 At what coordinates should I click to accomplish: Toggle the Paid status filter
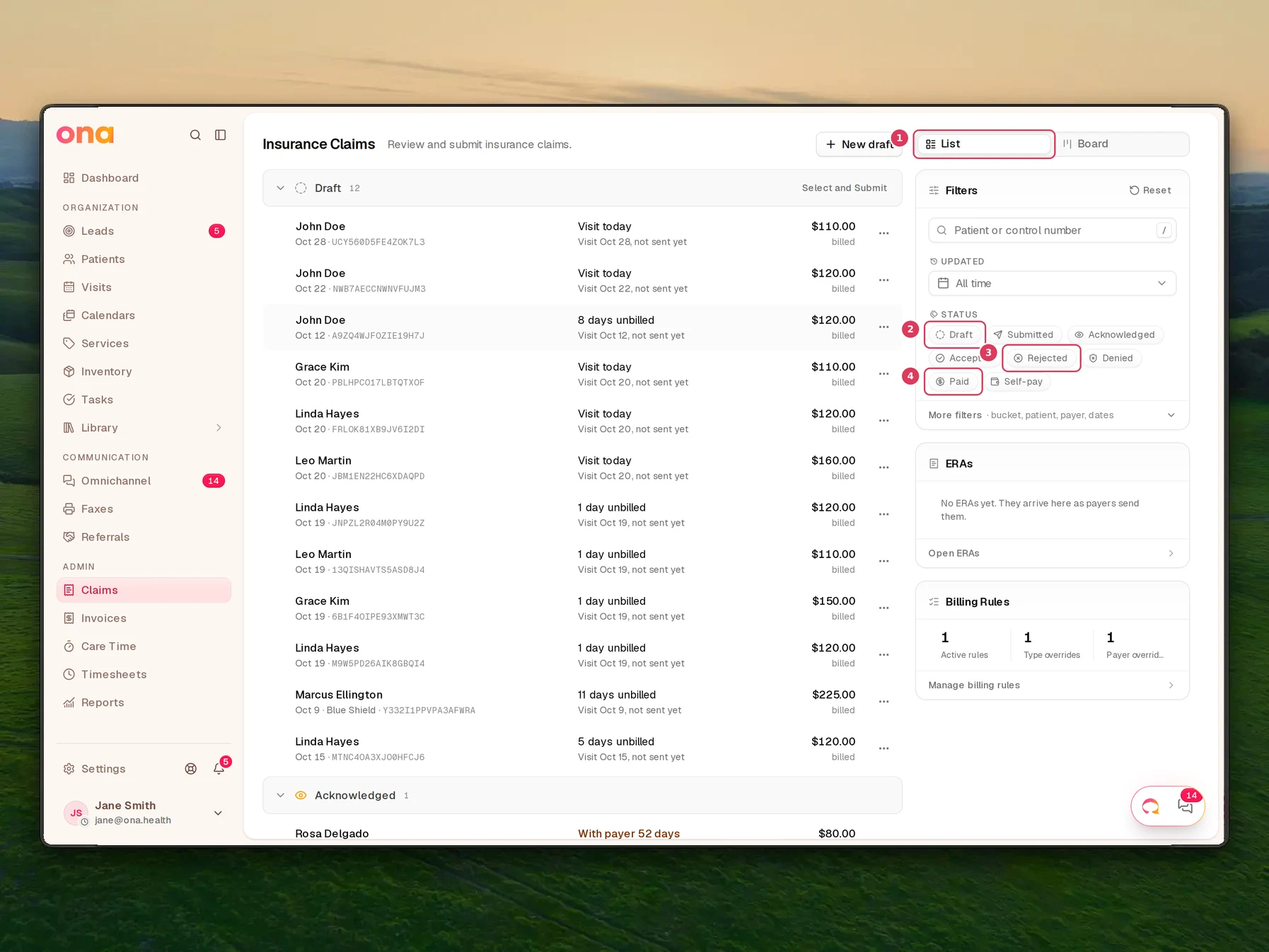pyautogui.click(x=953, y=382)
